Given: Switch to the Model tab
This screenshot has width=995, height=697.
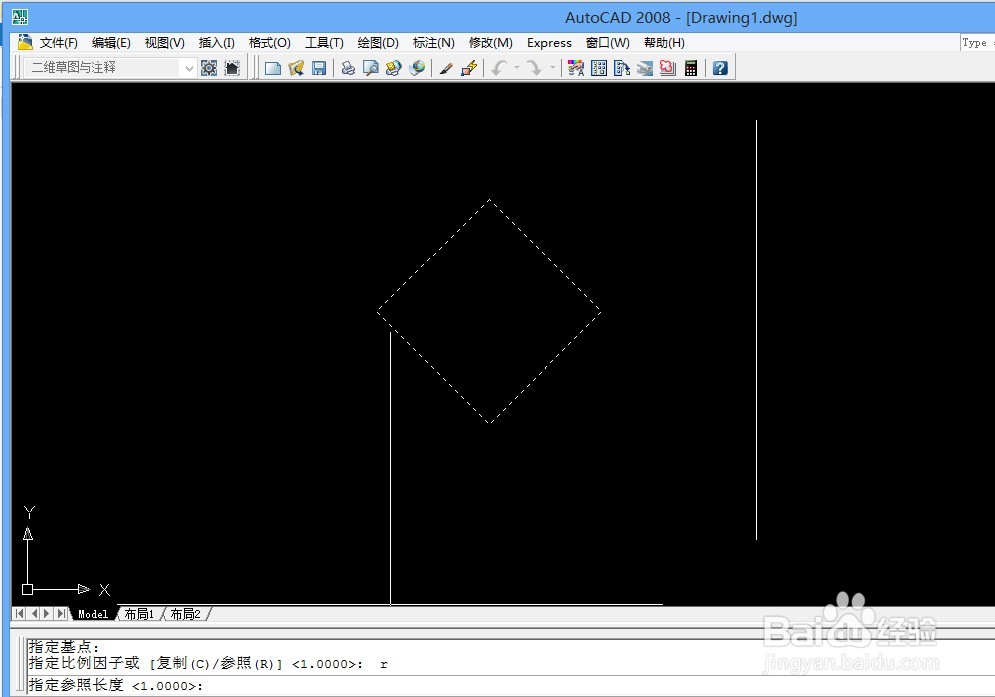Looking at the screenshot, I should 93,614.
